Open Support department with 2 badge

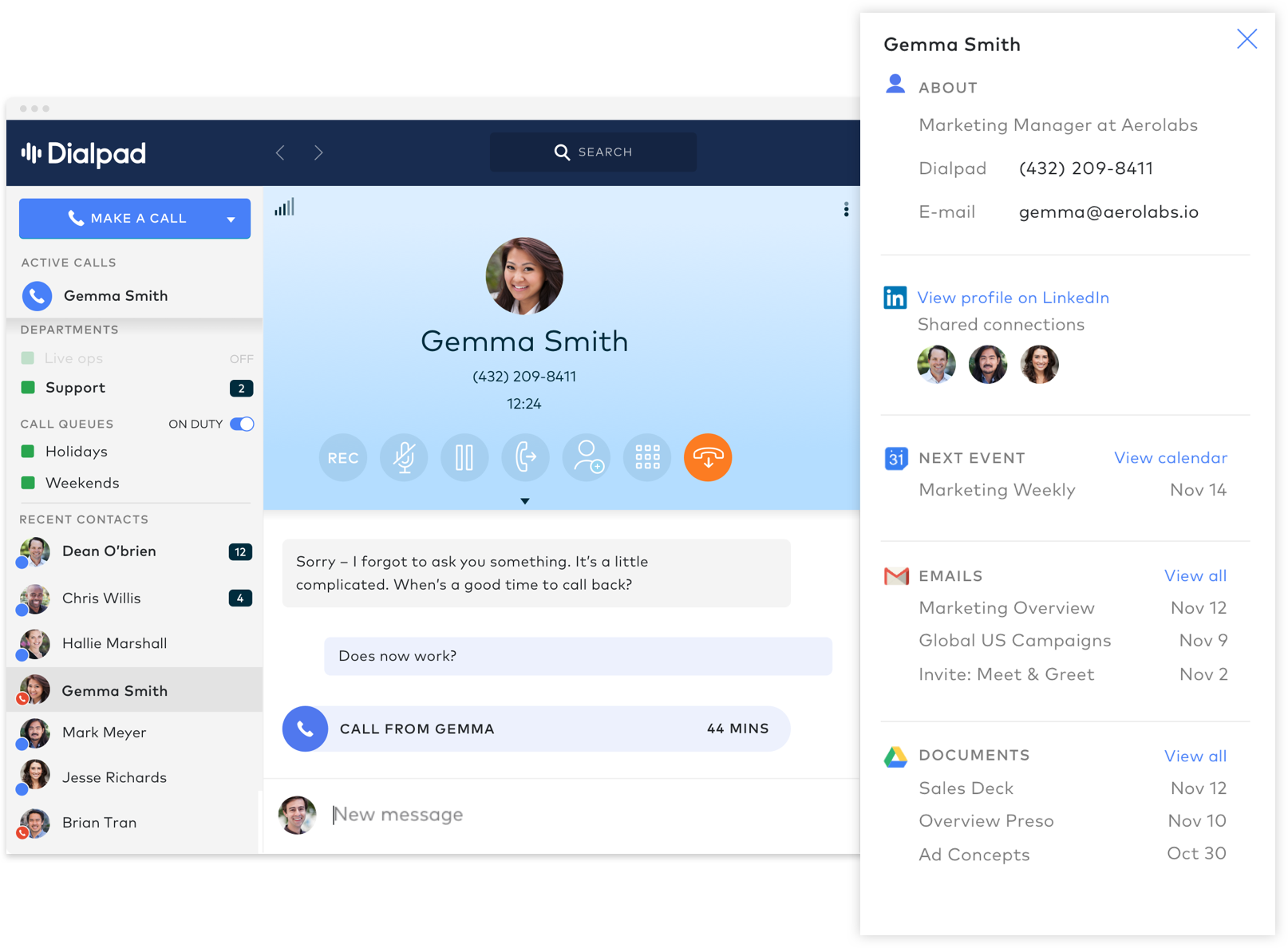(x=134, y=388)
